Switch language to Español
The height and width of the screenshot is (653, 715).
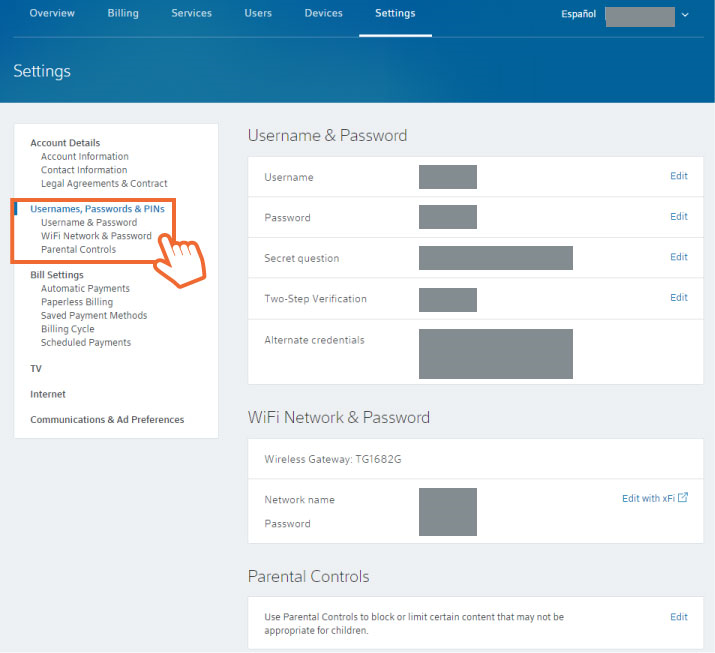pyautogui.click(x=577, y=15)
